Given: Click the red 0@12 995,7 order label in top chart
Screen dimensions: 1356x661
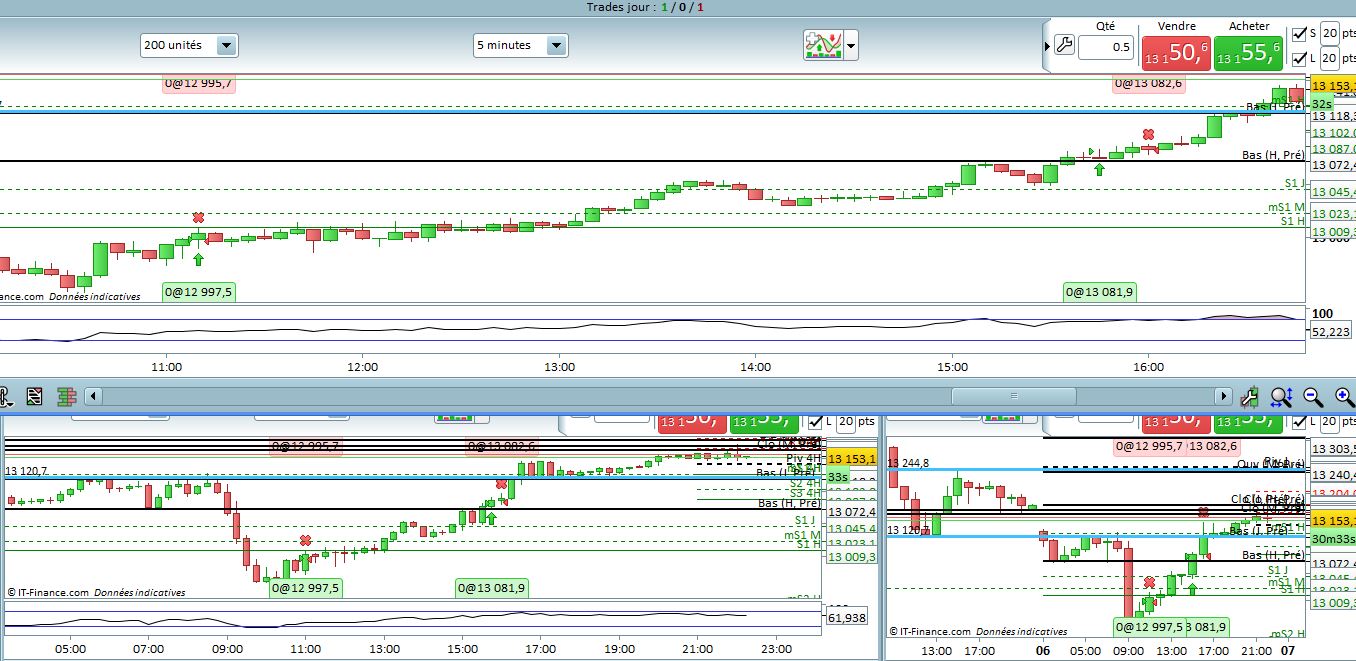Looking at the screenshot, I should click(x=198, y=83).
